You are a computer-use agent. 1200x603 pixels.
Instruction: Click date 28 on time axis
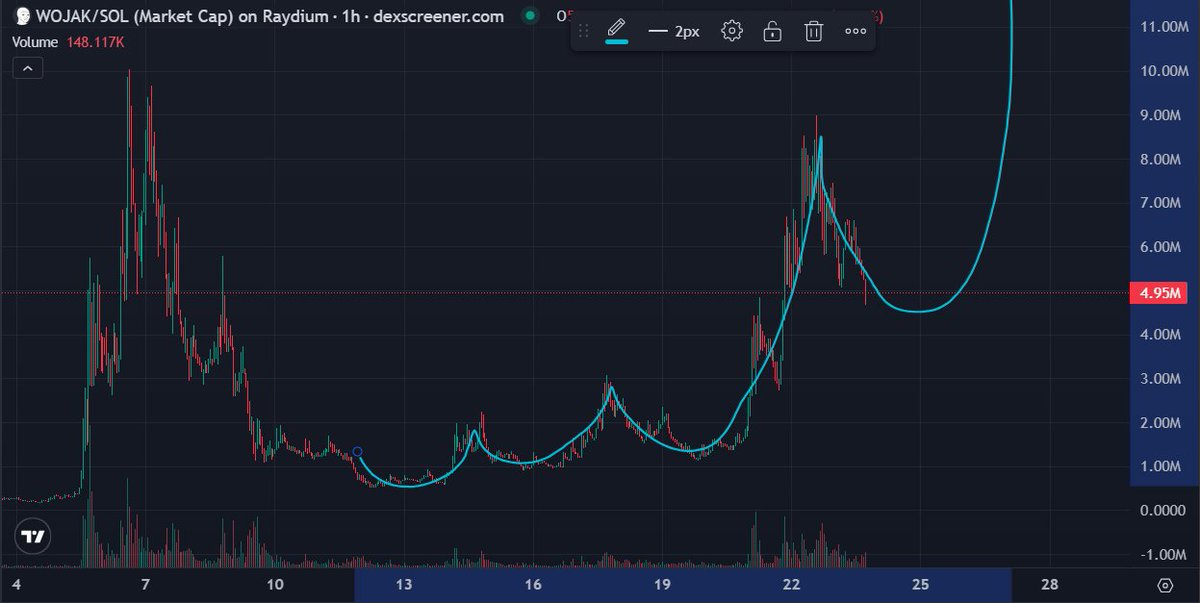pos(1050,585)
